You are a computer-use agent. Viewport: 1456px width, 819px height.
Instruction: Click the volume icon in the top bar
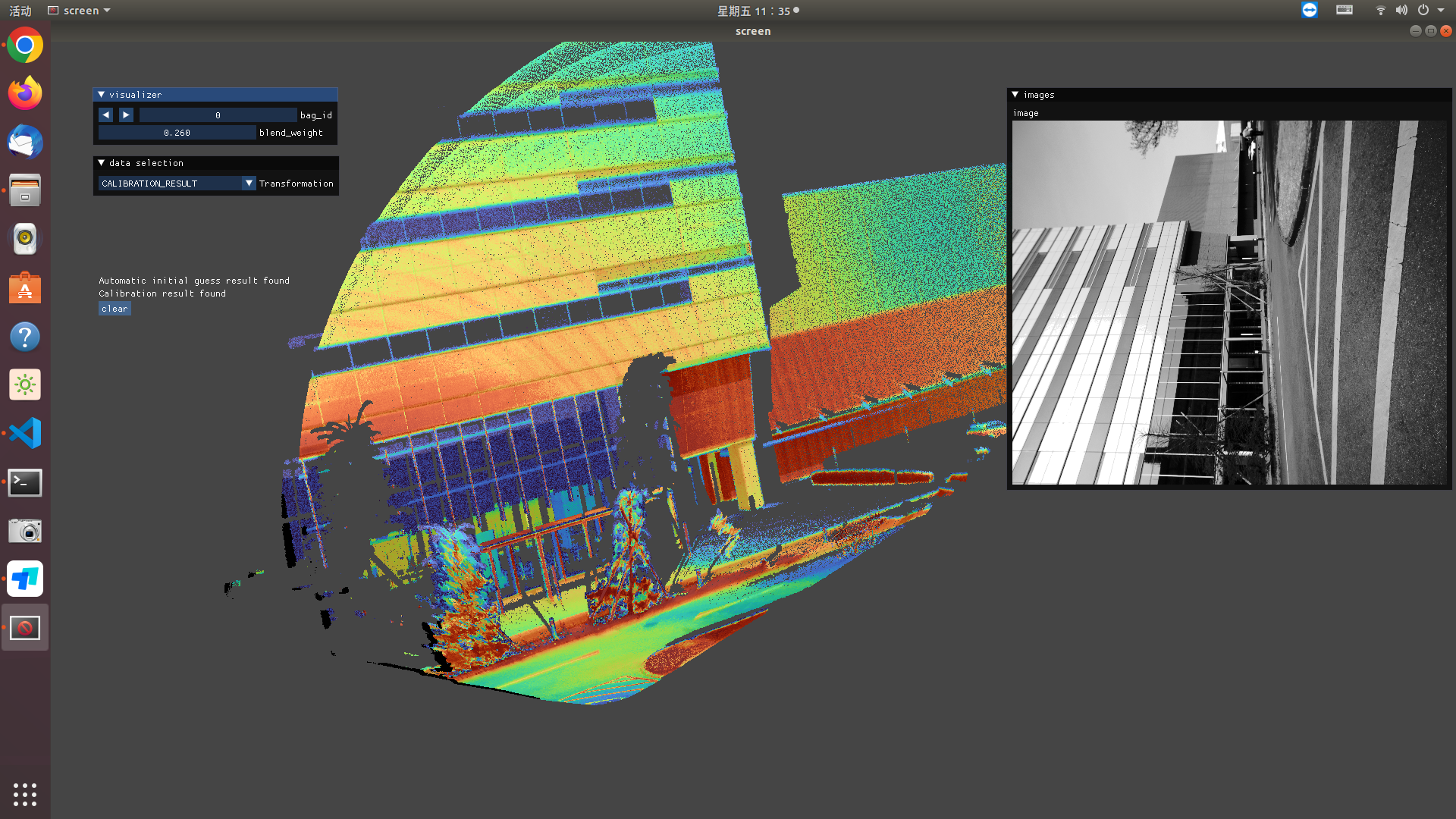click(1401, 10)
